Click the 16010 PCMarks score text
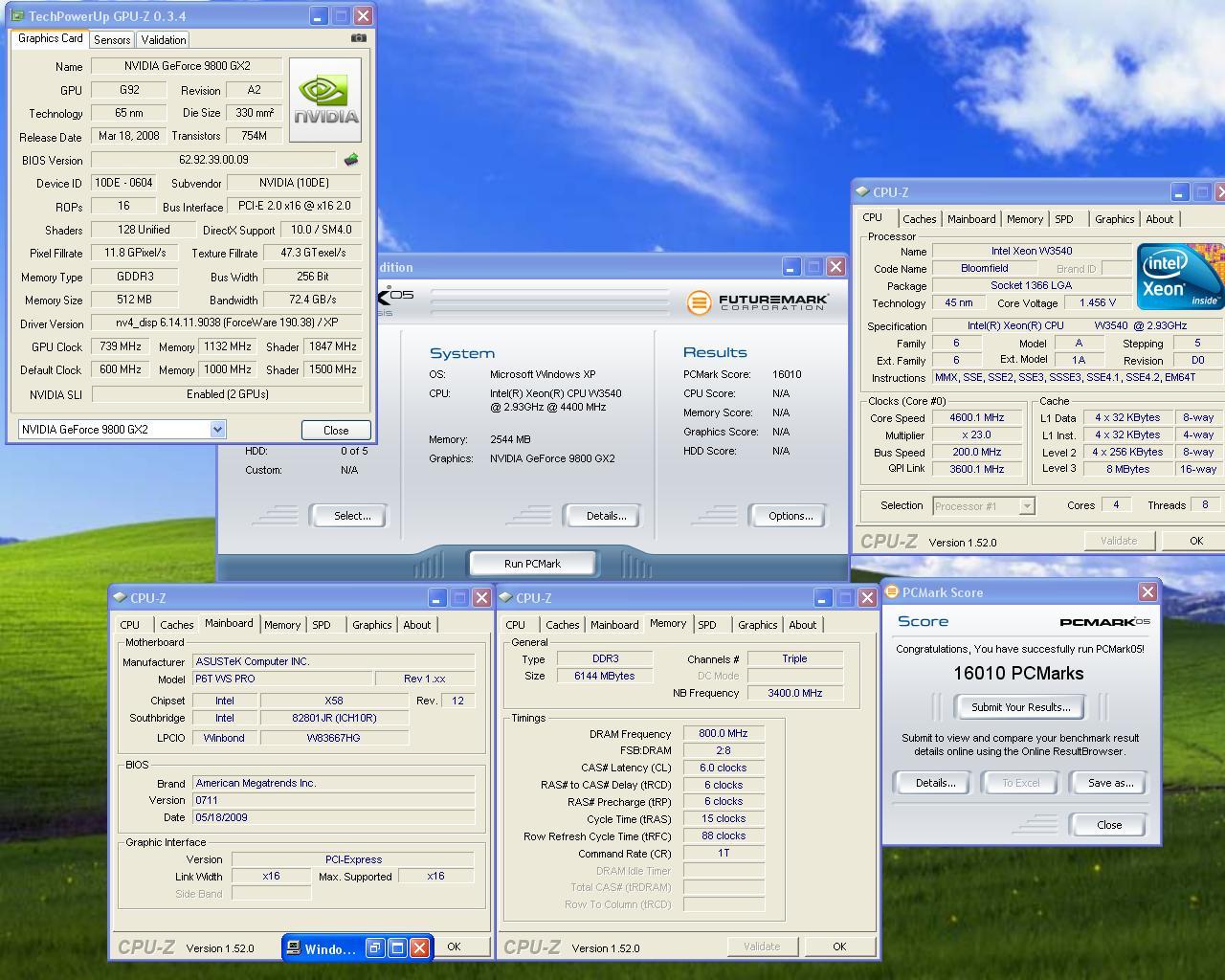The image size is (1225, 980). pyautogui.click(x=1018, y=673)
